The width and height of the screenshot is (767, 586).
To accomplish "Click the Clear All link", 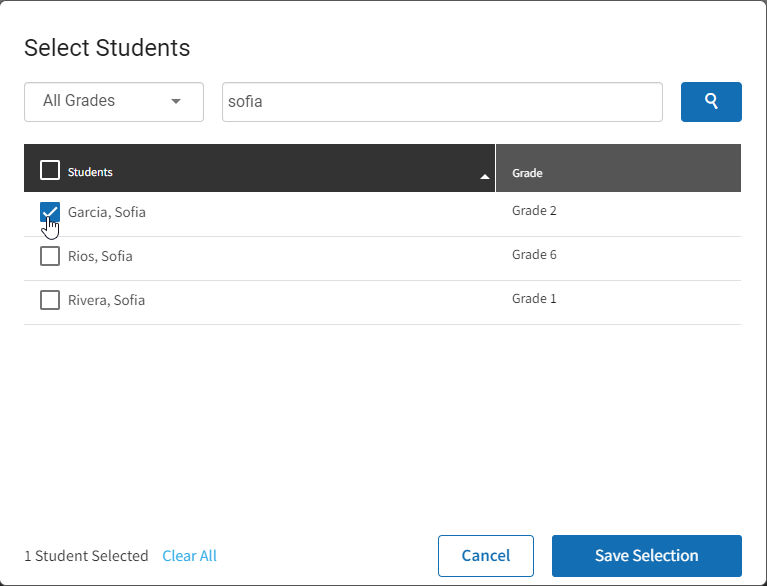I will (189, 556).
